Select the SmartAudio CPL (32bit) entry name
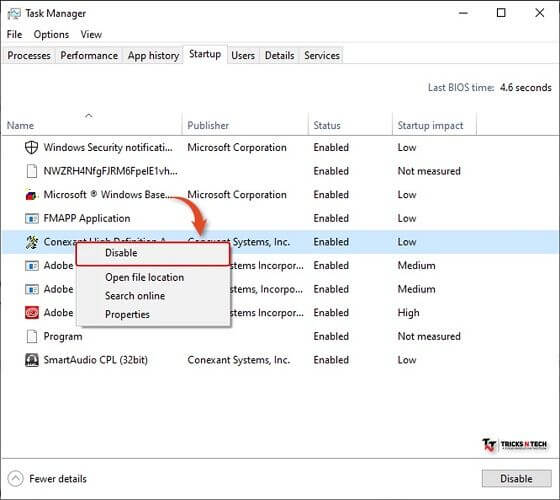 pyautogui.click(x=95, y=360)
